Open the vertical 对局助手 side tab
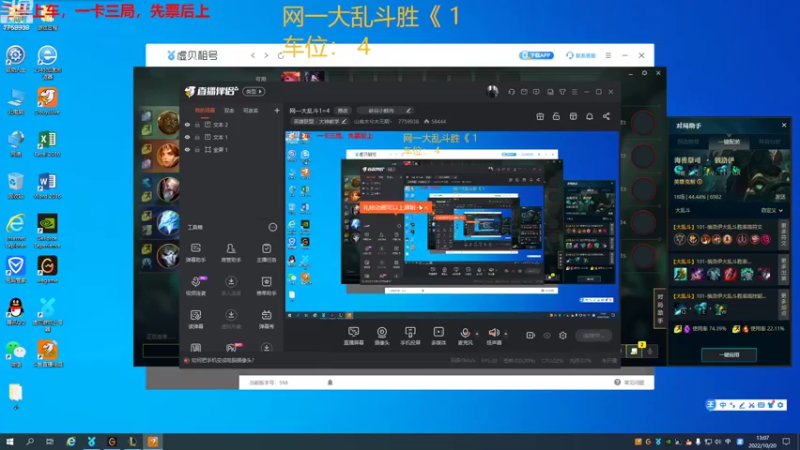The image size is (800, 450). click(660, 308)
